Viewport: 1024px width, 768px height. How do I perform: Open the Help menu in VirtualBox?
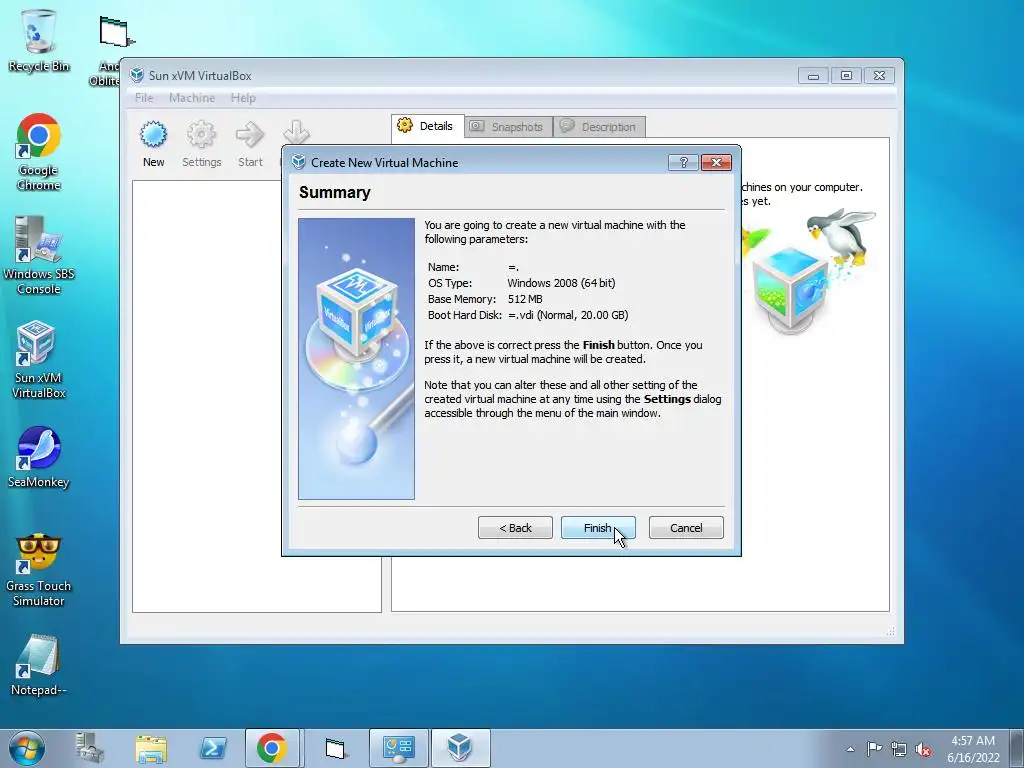243,98
